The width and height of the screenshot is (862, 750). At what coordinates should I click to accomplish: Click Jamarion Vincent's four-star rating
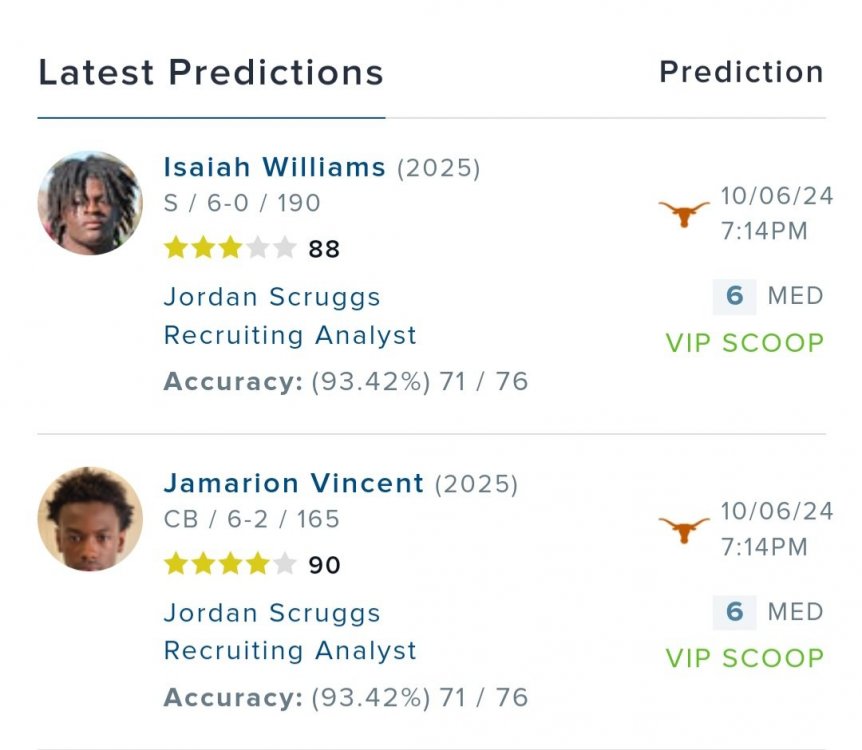click(230, 564)
